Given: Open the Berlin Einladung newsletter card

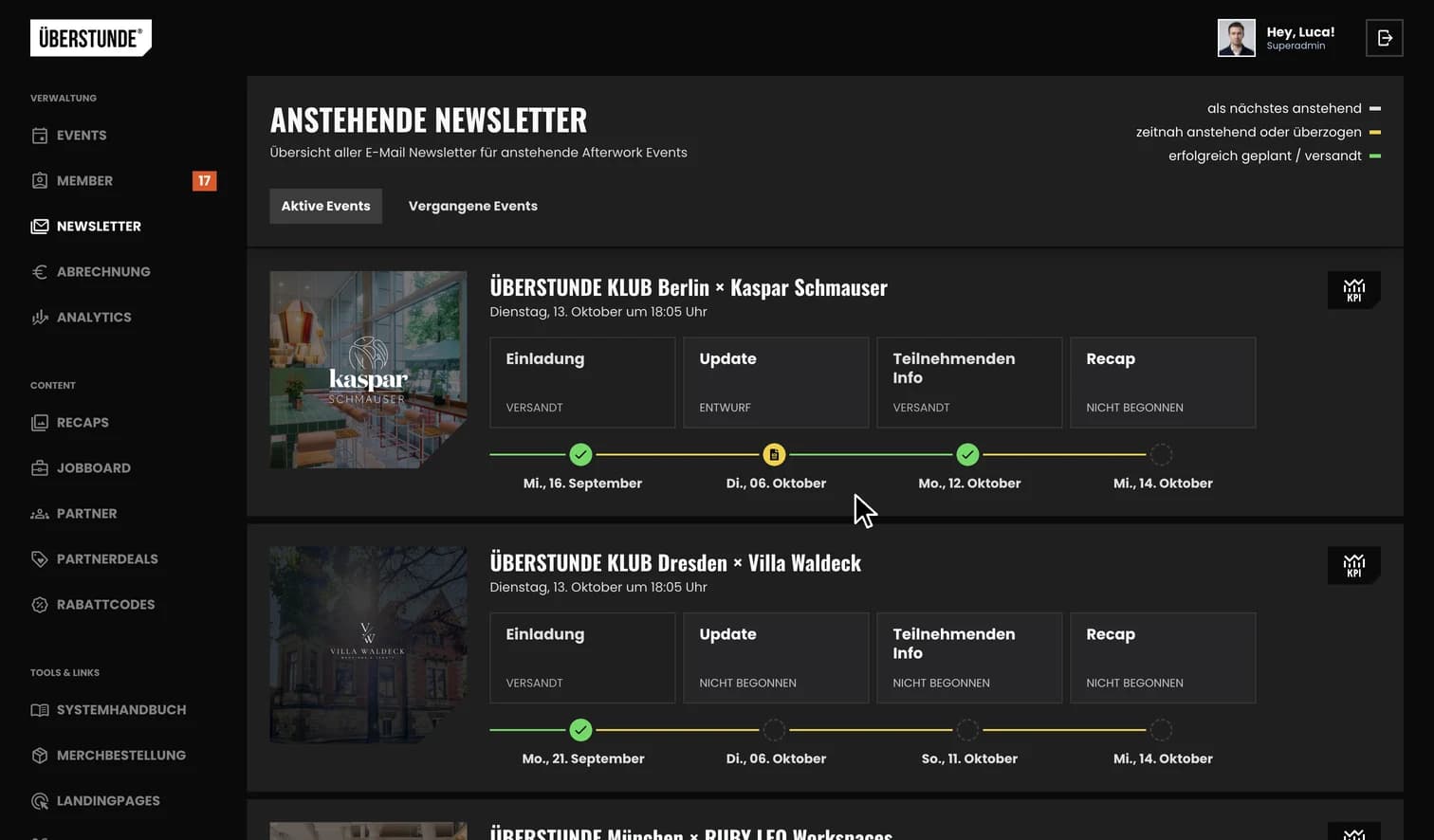Looking at the screenshot, I should [x=582, y=383].
